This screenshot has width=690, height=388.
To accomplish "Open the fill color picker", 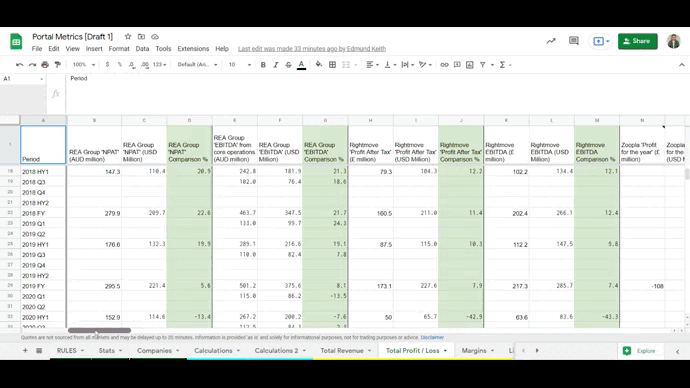I will click(x=319, y=65).
